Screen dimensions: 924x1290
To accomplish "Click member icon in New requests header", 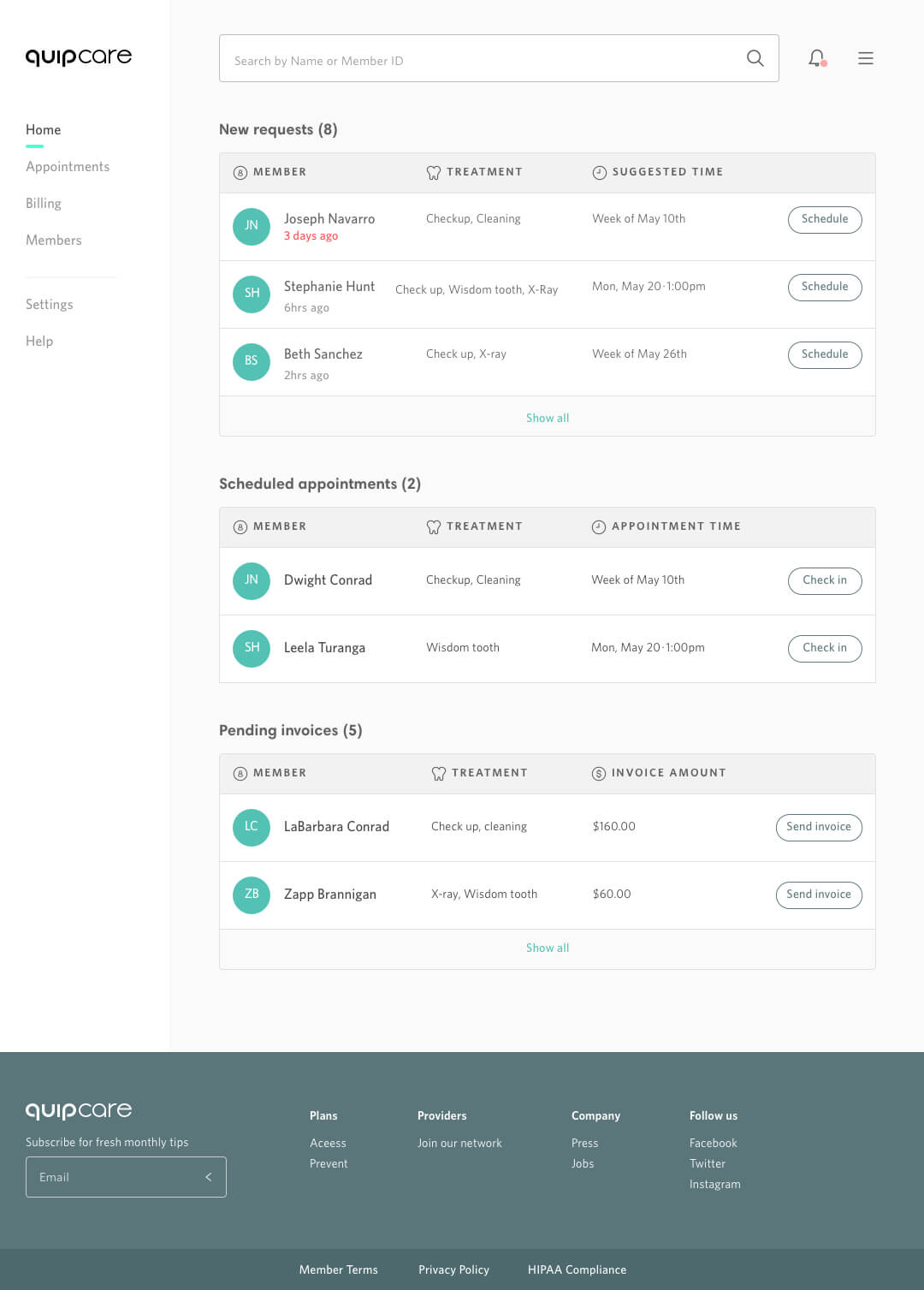I will pyautogui.click(x=240, y=173).
